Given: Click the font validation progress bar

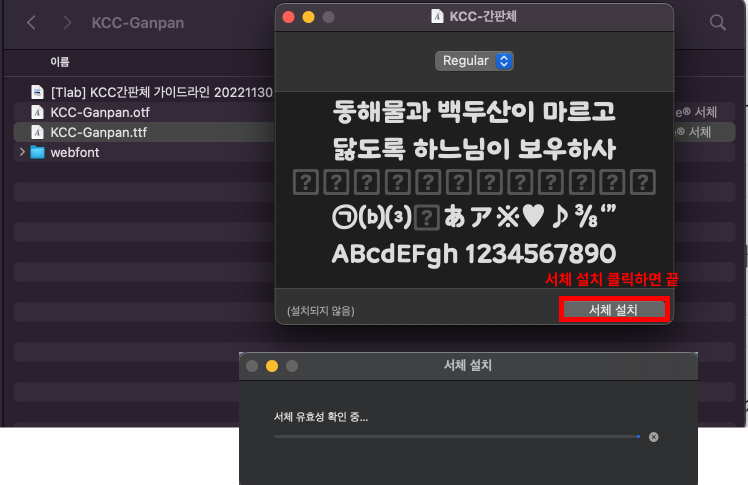Looking at the screenshot, I should click(x=457, y=436).
